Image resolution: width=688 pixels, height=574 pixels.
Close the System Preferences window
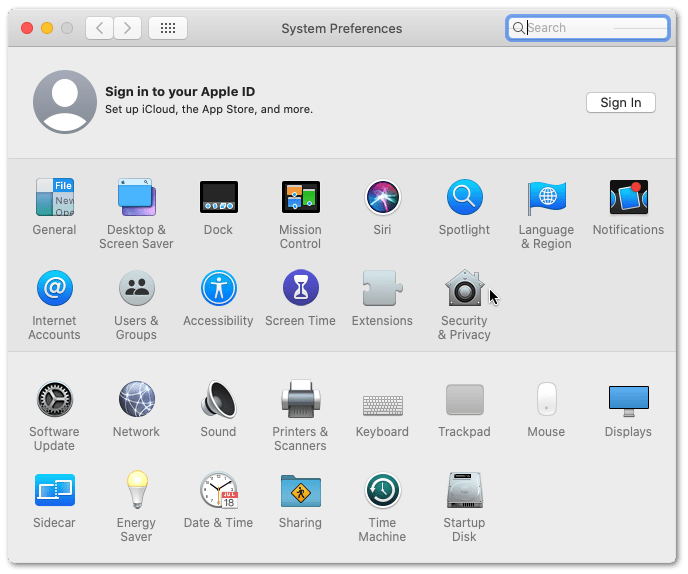[x=27, y=28]
